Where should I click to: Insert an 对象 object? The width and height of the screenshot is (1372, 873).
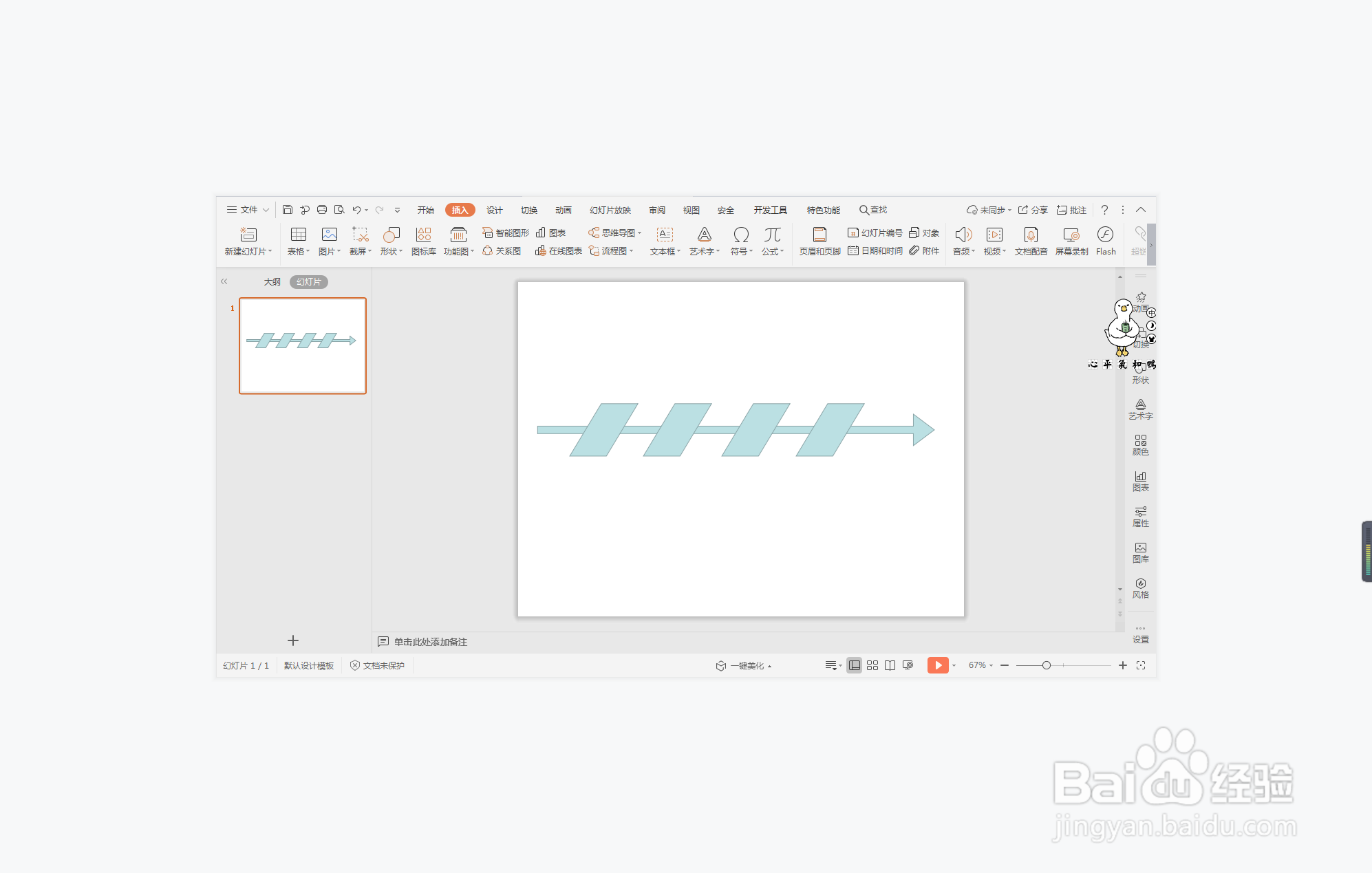coord(924,233)
